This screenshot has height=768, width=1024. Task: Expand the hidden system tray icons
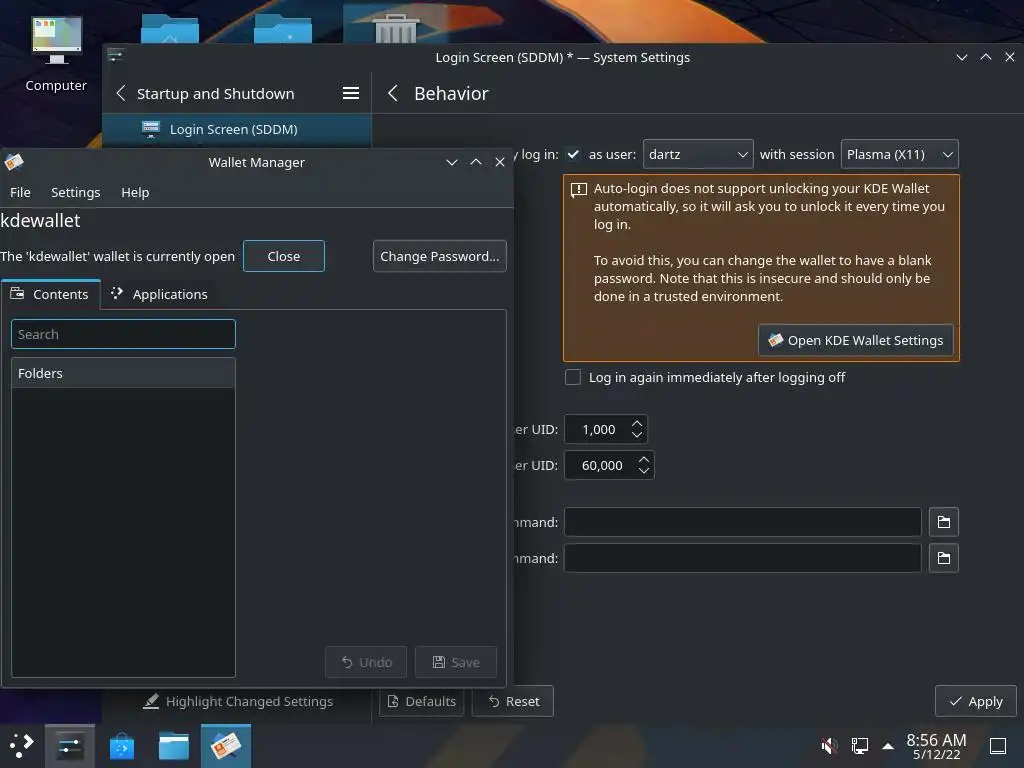point(888,745)
